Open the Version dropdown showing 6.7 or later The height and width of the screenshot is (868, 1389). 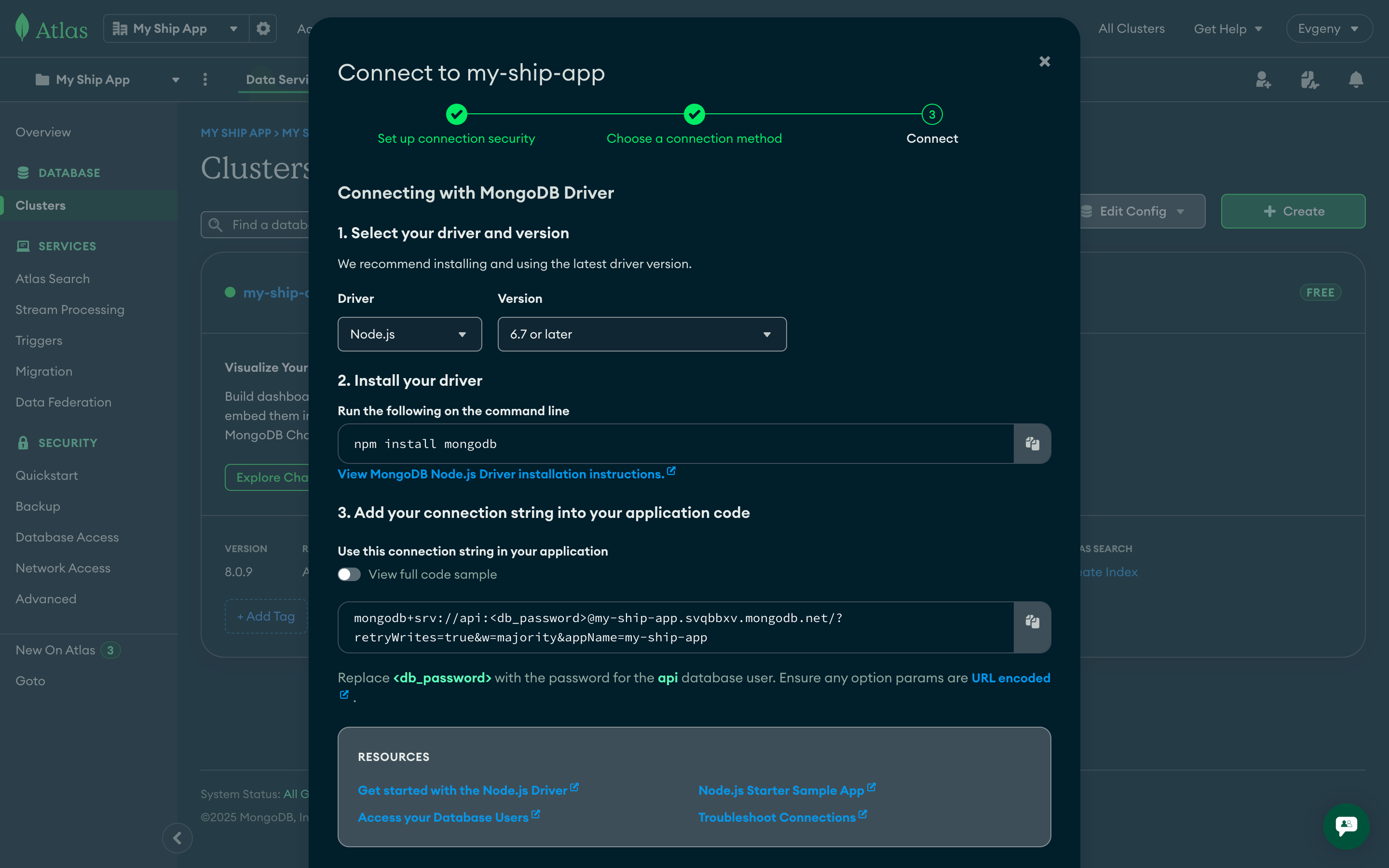pos(641,334)
